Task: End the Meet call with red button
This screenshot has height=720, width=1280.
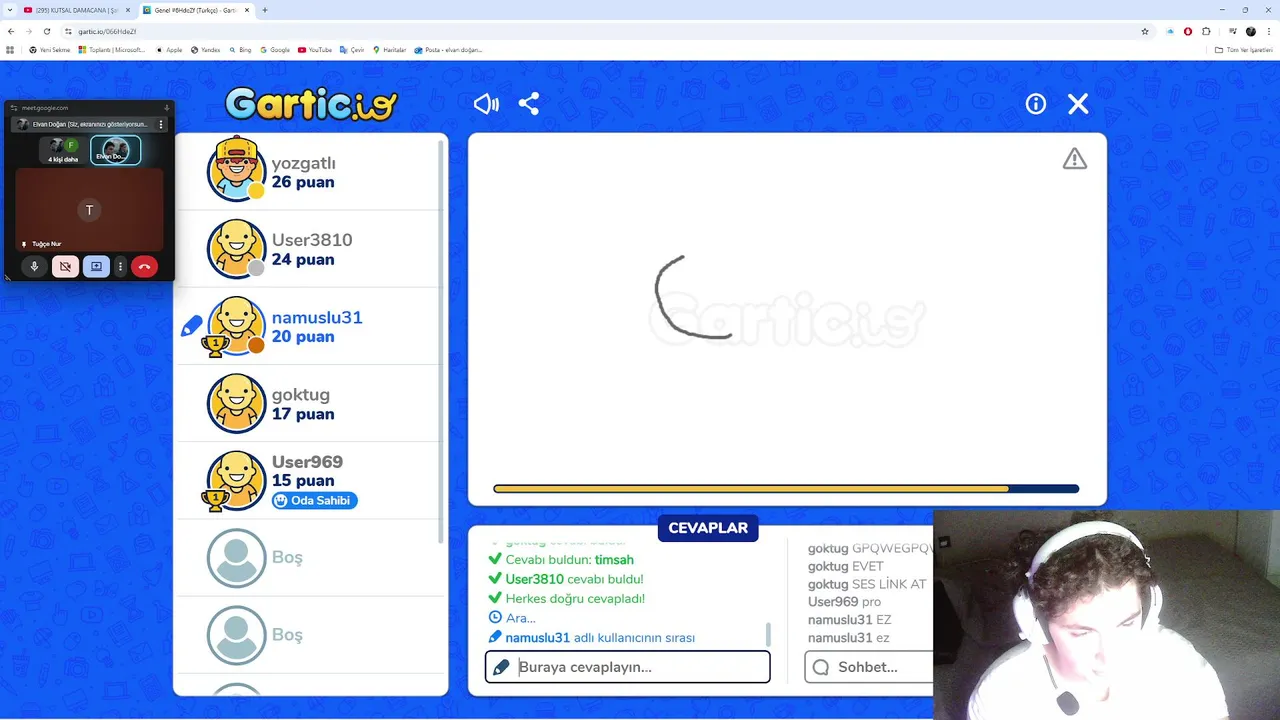Action: pyautogui.click(x=144, y=267)
